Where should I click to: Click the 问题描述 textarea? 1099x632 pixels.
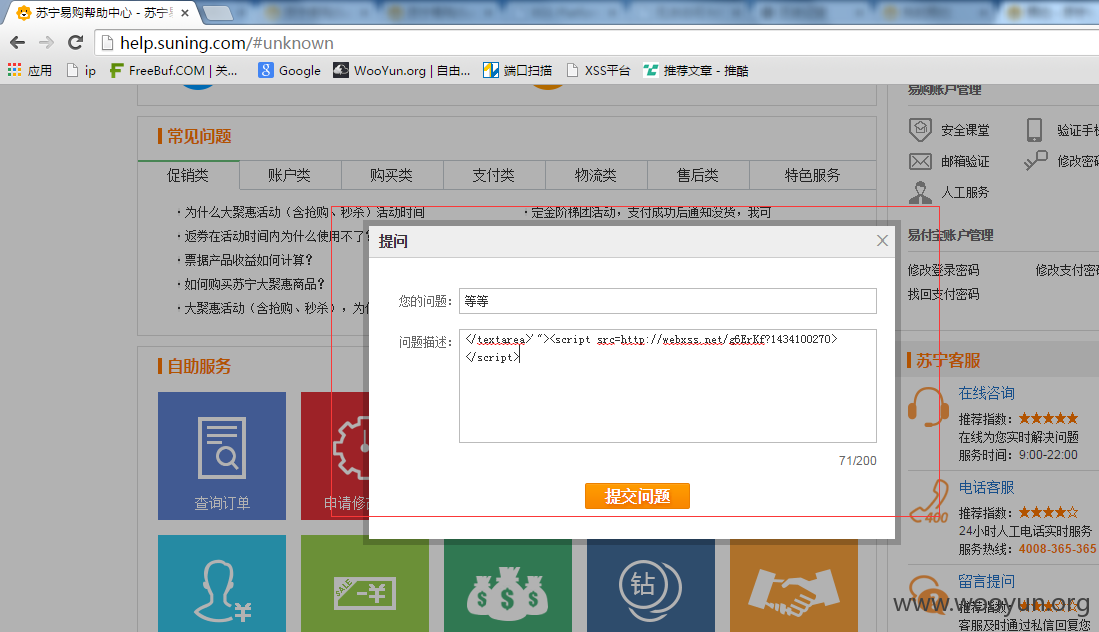(x=667, y=386)
